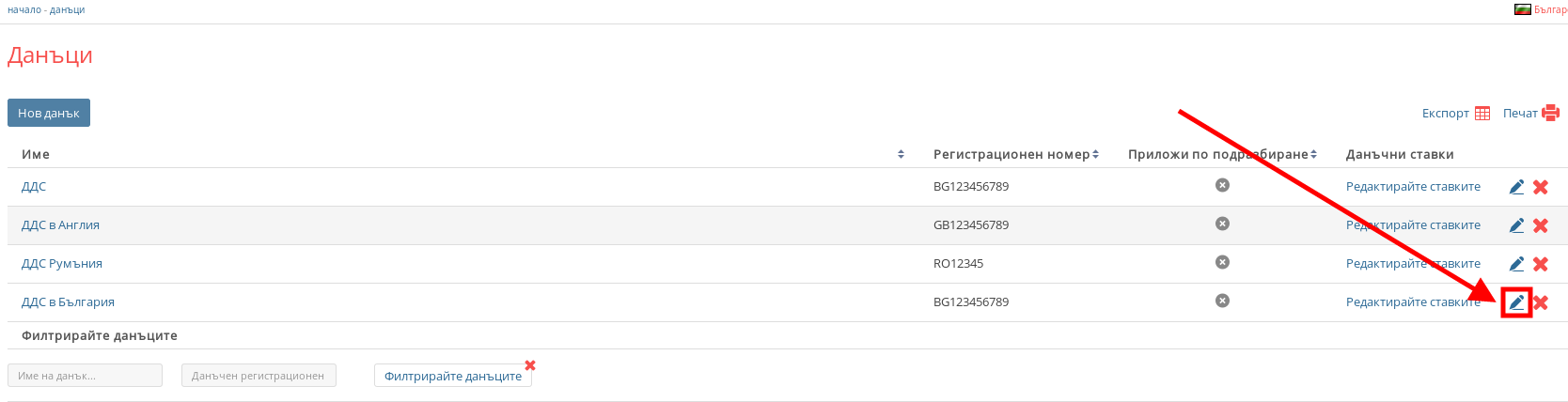The image size is (1568, 402).
Task: Delete the ДДС tax row
Action: pyautogui.click(x=1541, y=187)
